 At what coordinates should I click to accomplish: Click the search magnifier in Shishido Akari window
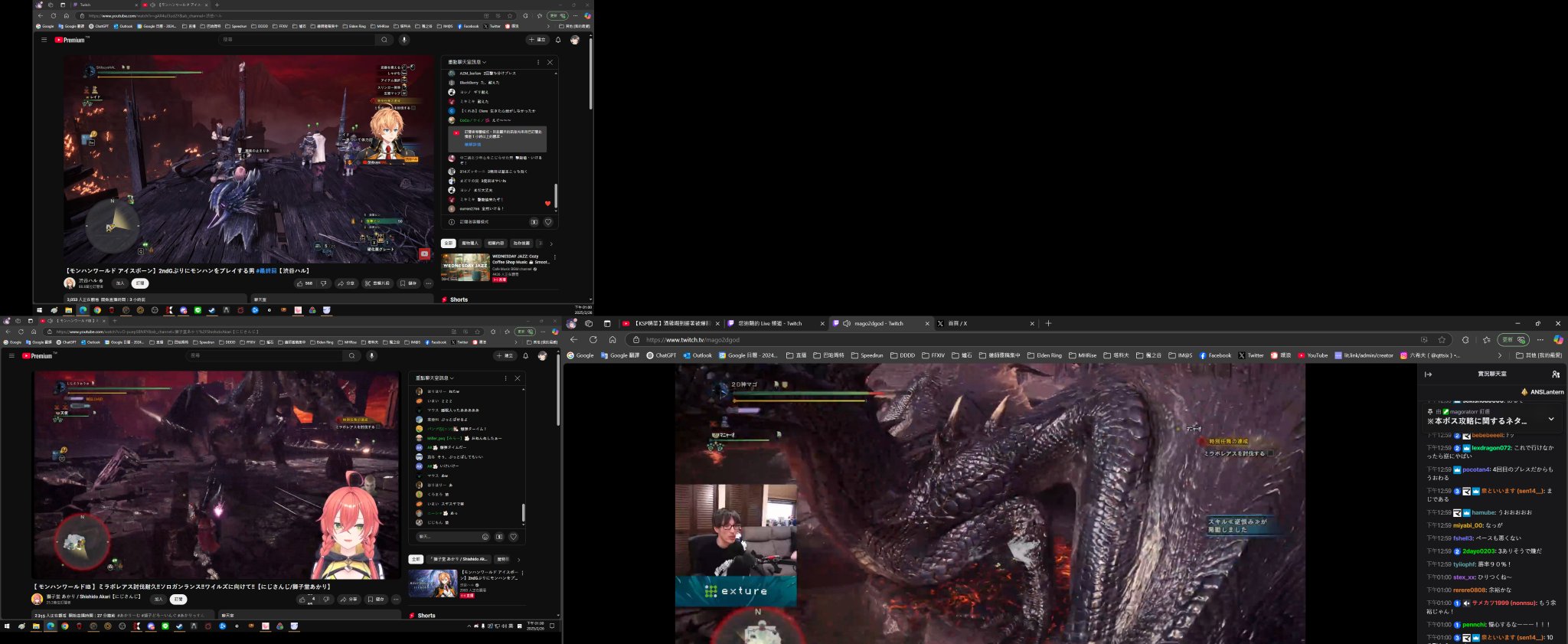point(351,356)
